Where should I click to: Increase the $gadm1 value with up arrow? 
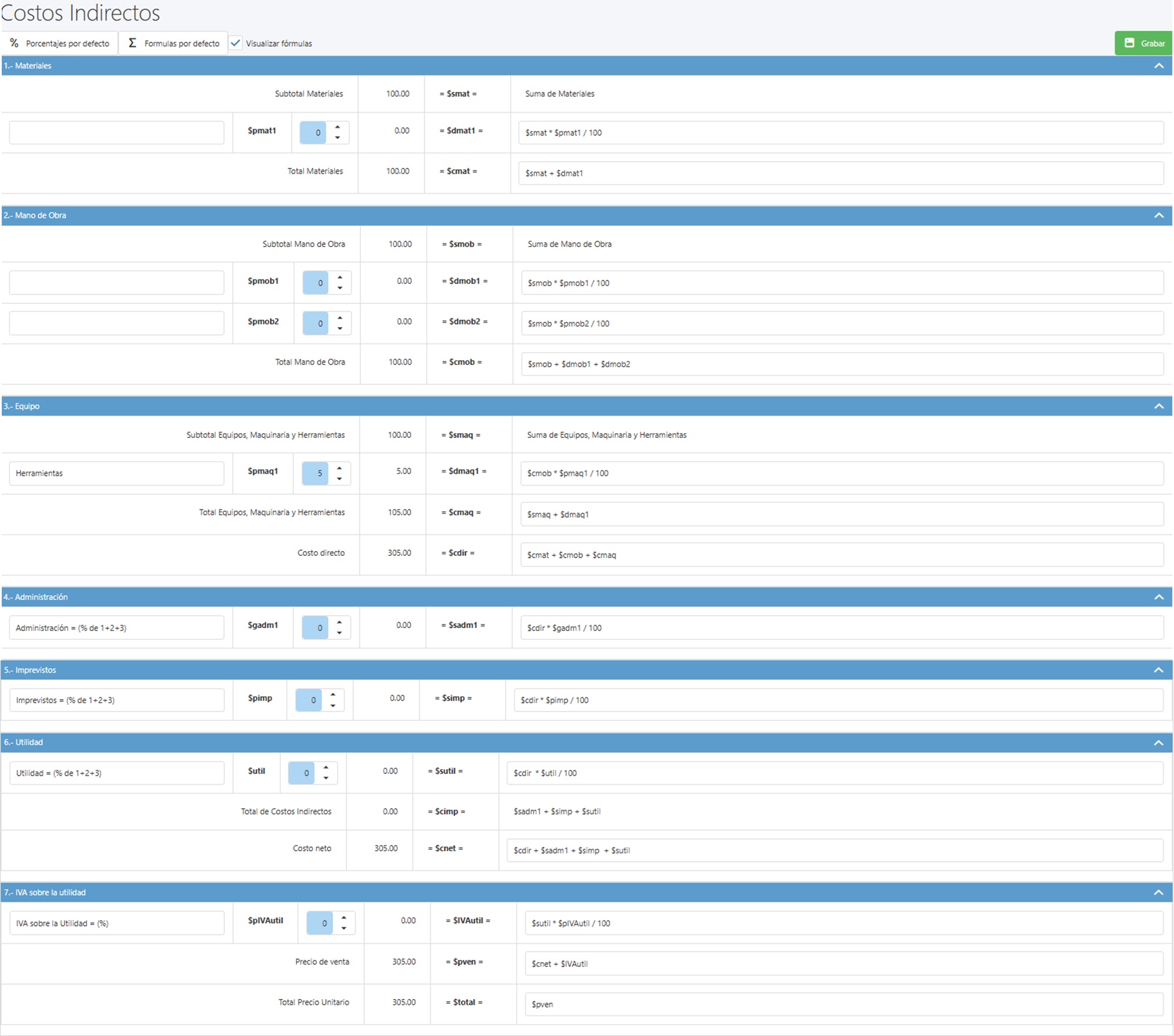tap(339, 622)
